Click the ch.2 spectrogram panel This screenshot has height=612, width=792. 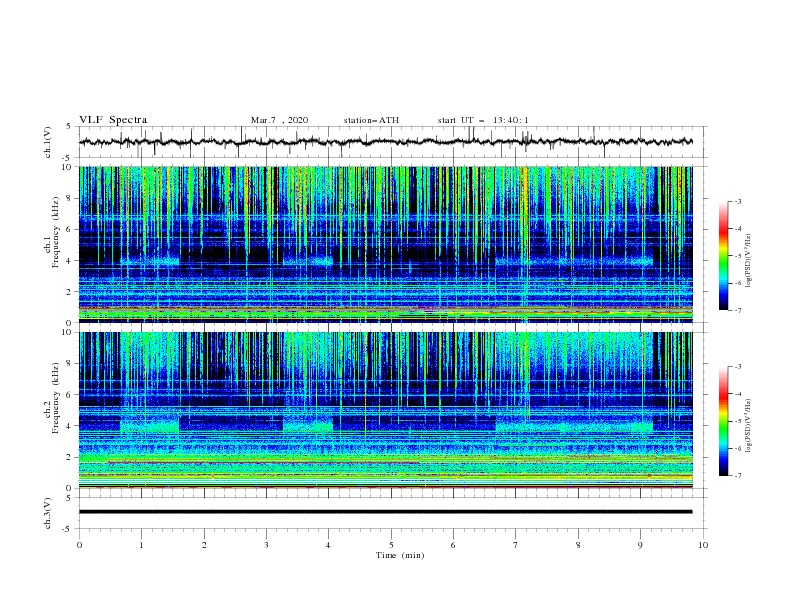pyautogui.click(x=386, y=410)
